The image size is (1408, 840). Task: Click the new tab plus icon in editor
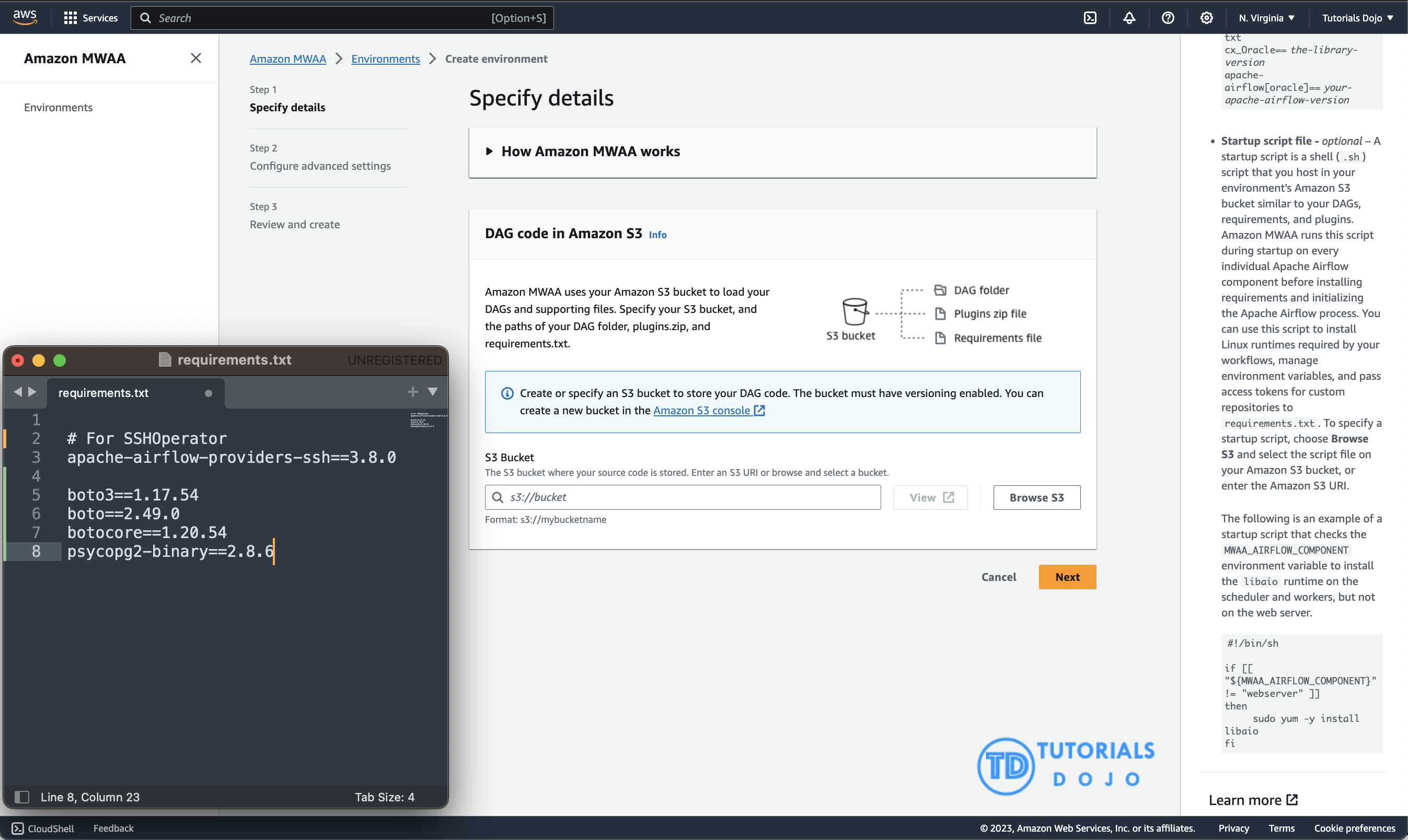coord(412,392)
